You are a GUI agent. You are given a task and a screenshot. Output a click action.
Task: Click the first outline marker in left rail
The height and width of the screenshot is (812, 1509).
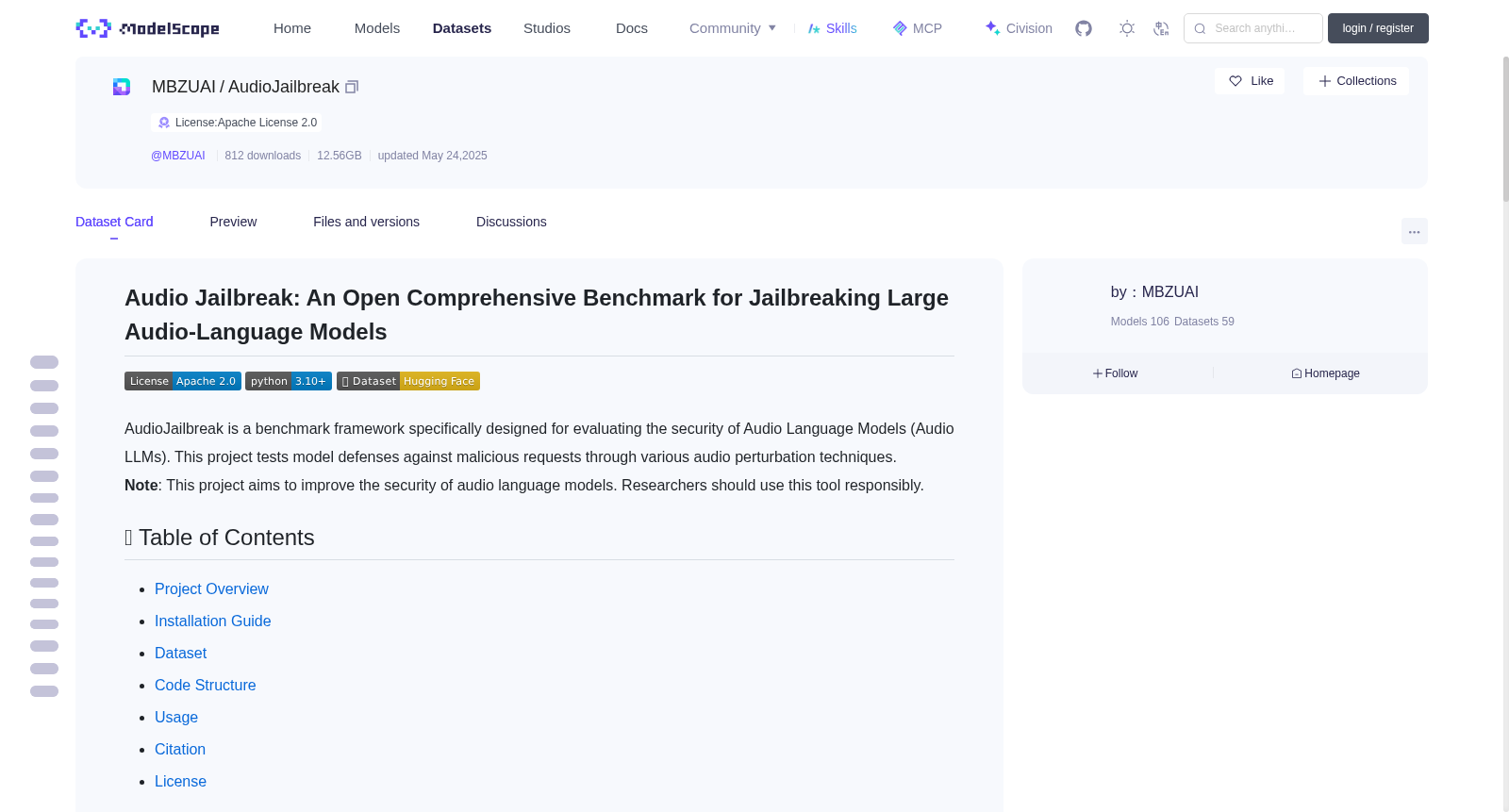(x=44, y=362)
